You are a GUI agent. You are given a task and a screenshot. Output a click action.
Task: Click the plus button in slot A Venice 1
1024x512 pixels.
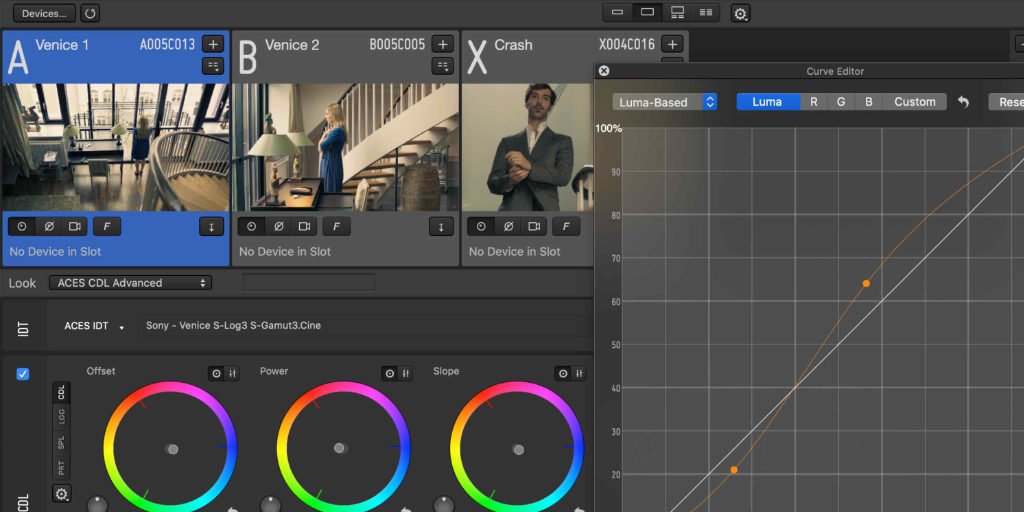[x=213, y=44]
